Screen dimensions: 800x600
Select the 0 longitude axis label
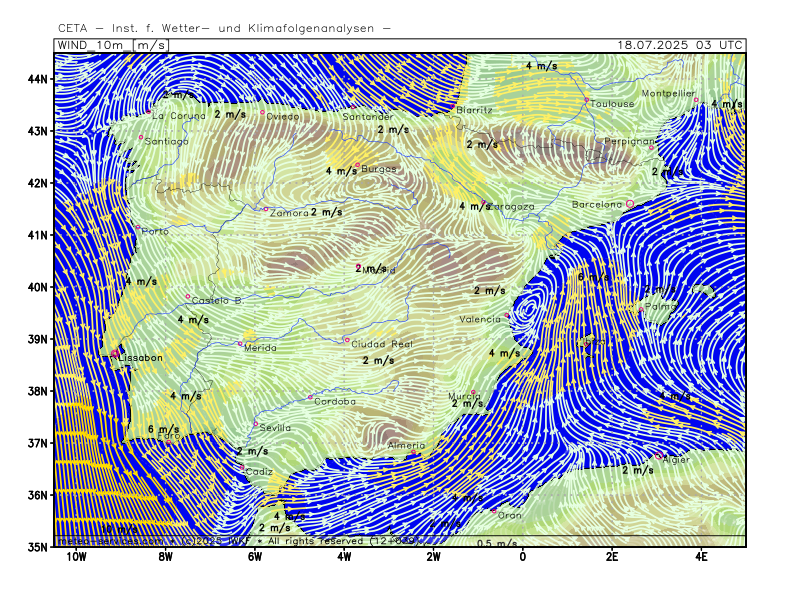pos(522,557)
